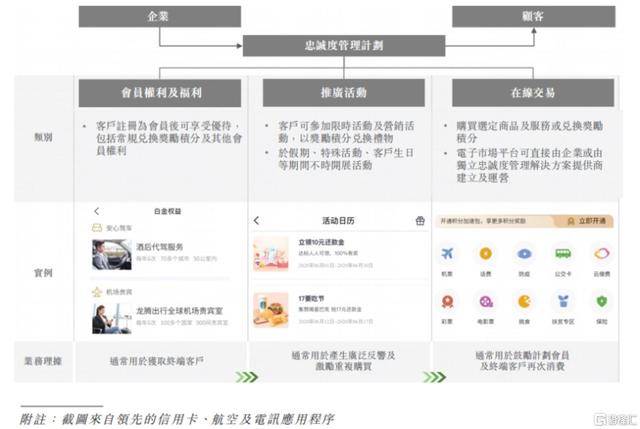Open the 电影票 film reel icon
The width and height of the screenshot is (640, 429).
[x=485, y=300]
